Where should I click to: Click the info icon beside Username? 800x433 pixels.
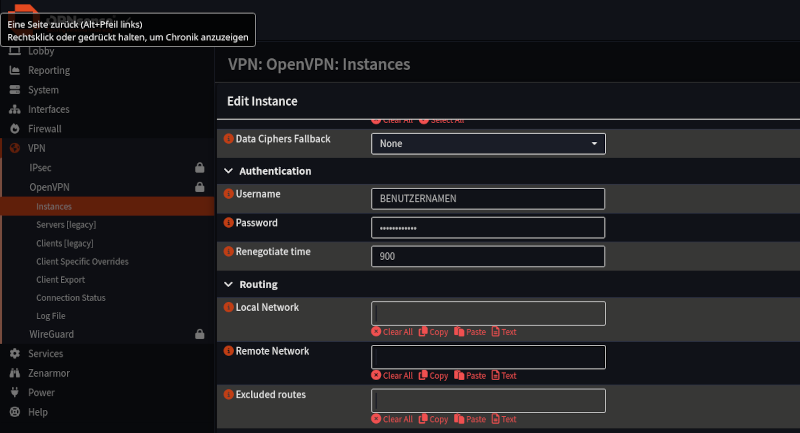(x=228, y=194)
